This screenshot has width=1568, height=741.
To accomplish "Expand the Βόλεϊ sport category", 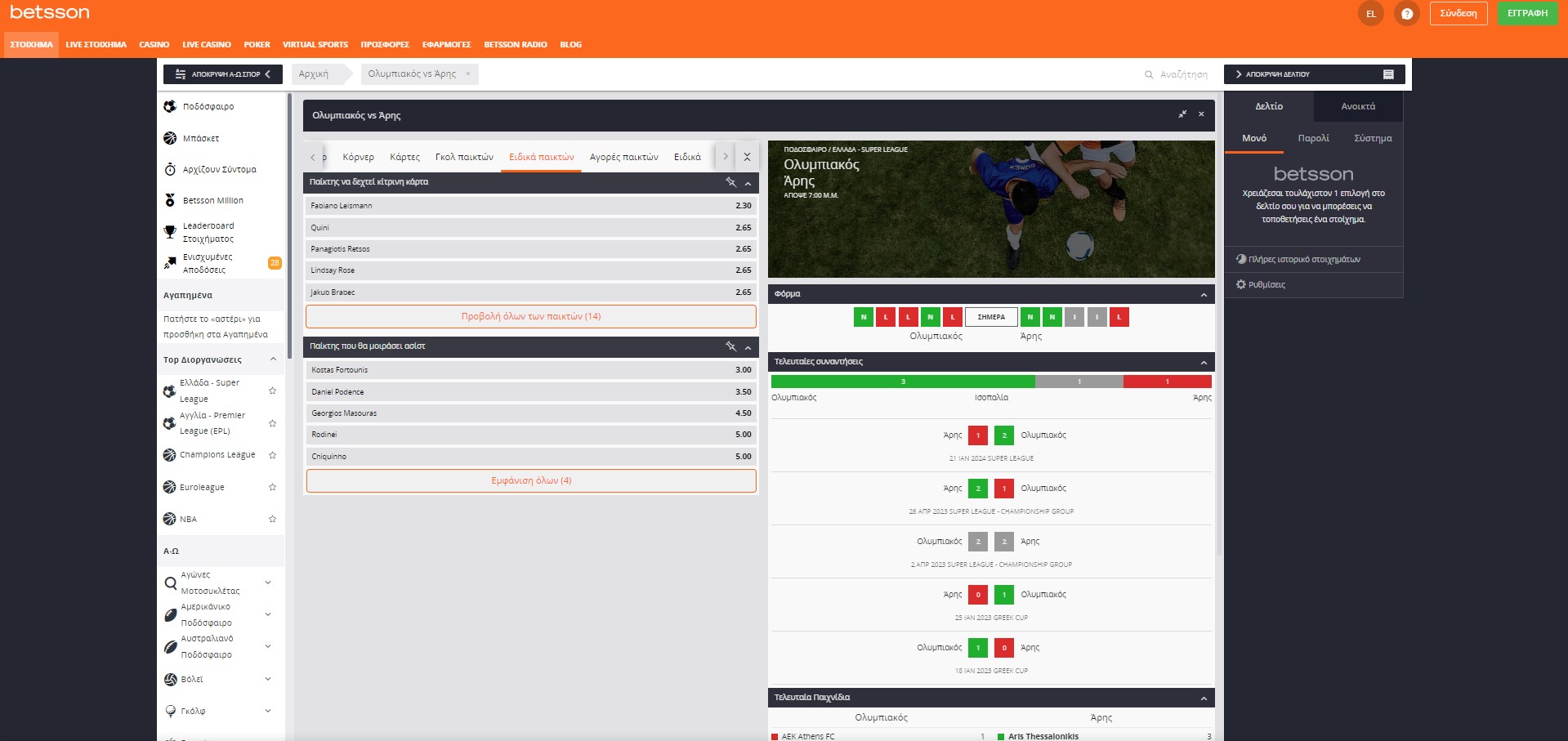I will pyautogui.click(x=267, y=678).
